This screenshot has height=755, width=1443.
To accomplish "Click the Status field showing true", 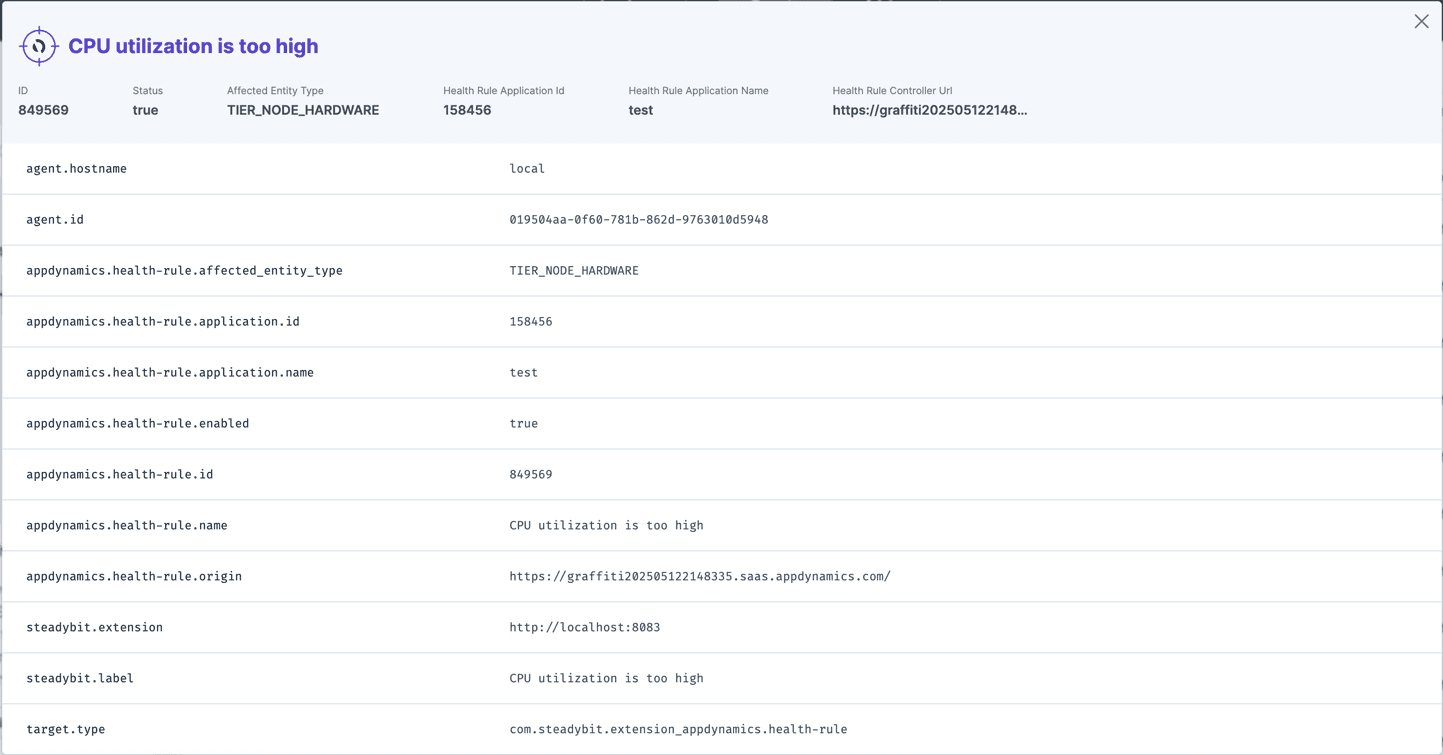I will coord(145,110).
